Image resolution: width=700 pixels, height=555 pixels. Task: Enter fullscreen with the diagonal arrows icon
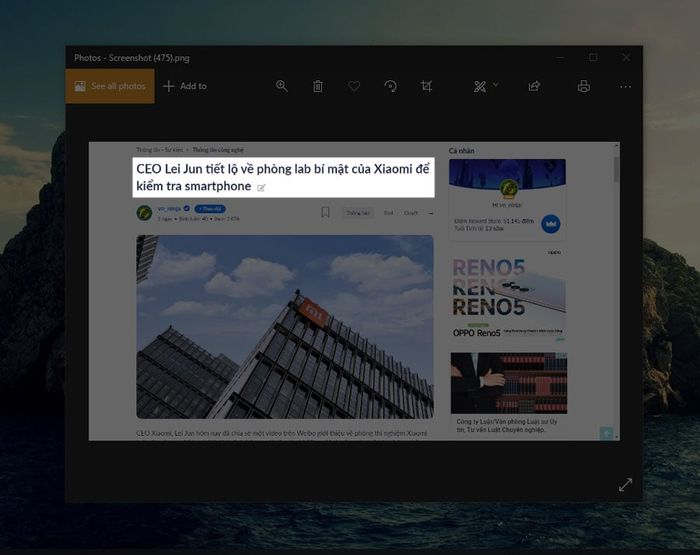pos(625,485)
